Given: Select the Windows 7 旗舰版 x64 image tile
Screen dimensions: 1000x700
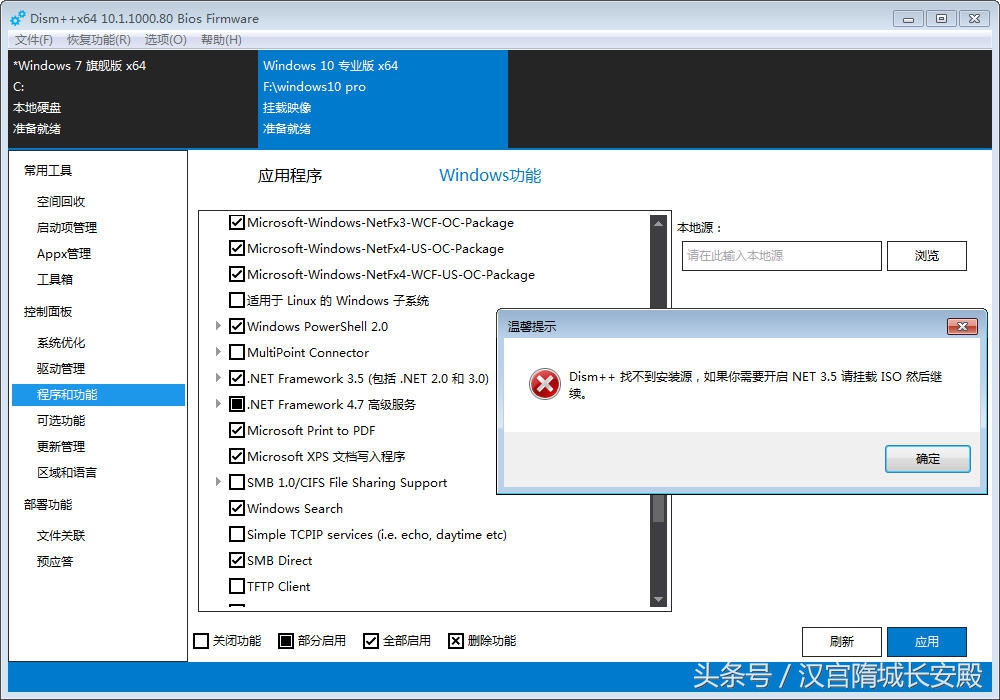Looking at the screenshot, I should [x=133, y=99].
